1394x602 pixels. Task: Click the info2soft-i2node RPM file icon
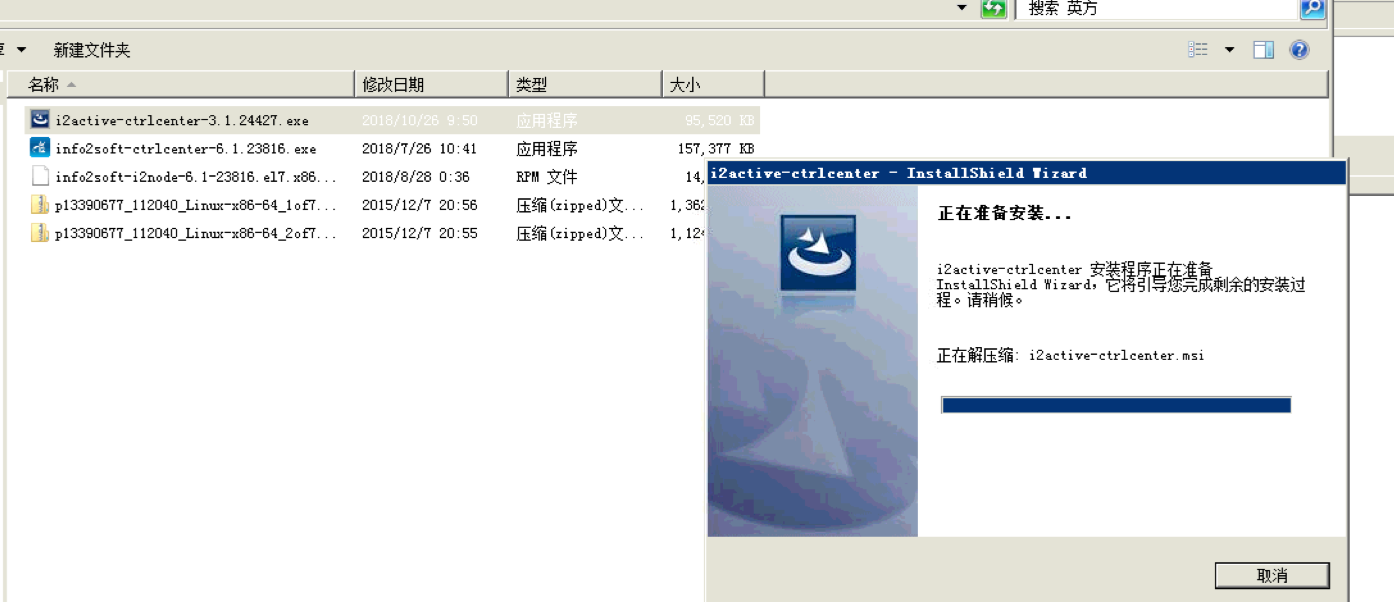(x=40, y=177)
